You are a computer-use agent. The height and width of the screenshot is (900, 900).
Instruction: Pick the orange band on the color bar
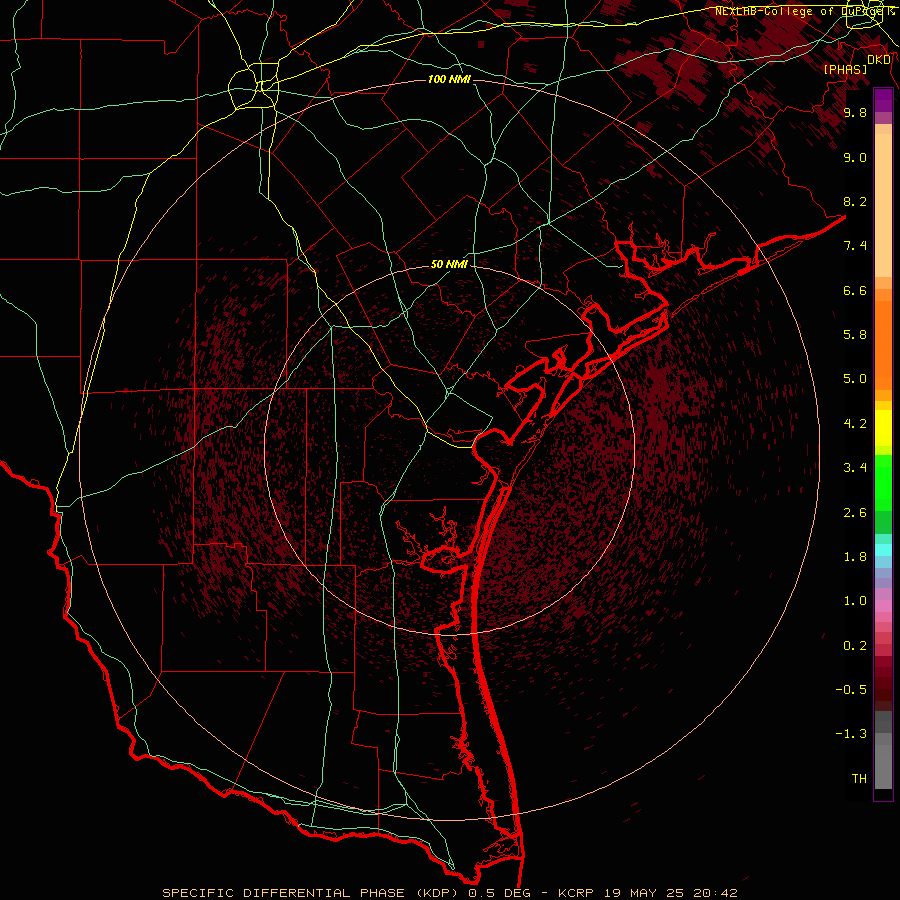[x=883, y=346]
